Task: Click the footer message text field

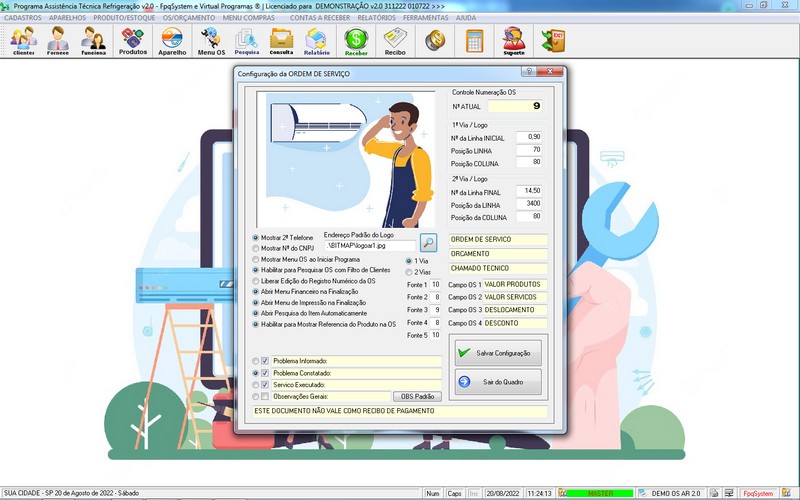Action: coord(400,411)
